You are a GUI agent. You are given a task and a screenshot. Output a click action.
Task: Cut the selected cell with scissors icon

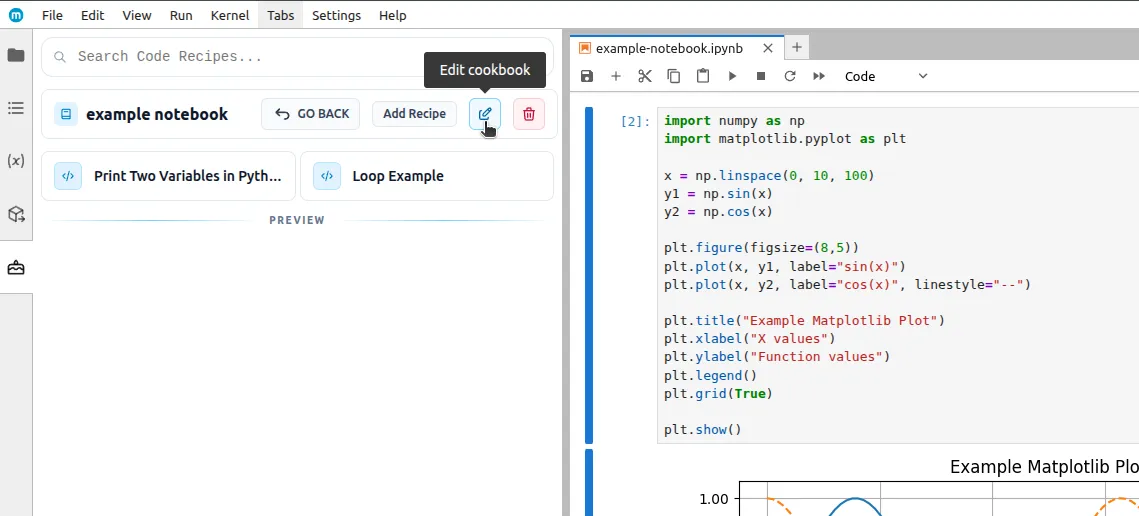[645, 76]
